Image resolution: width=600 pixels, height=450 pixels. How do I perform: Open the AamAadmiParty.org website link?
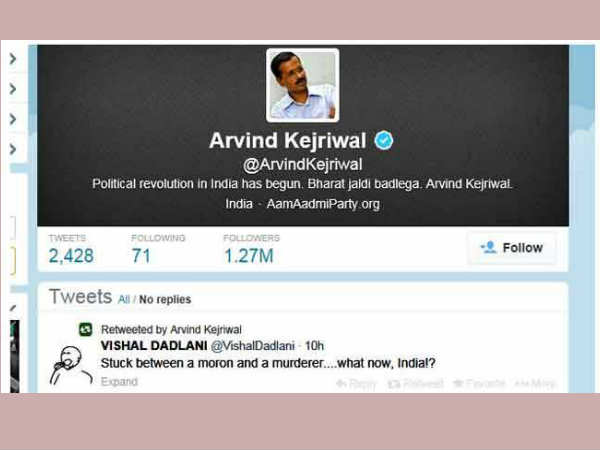[323, 204]
